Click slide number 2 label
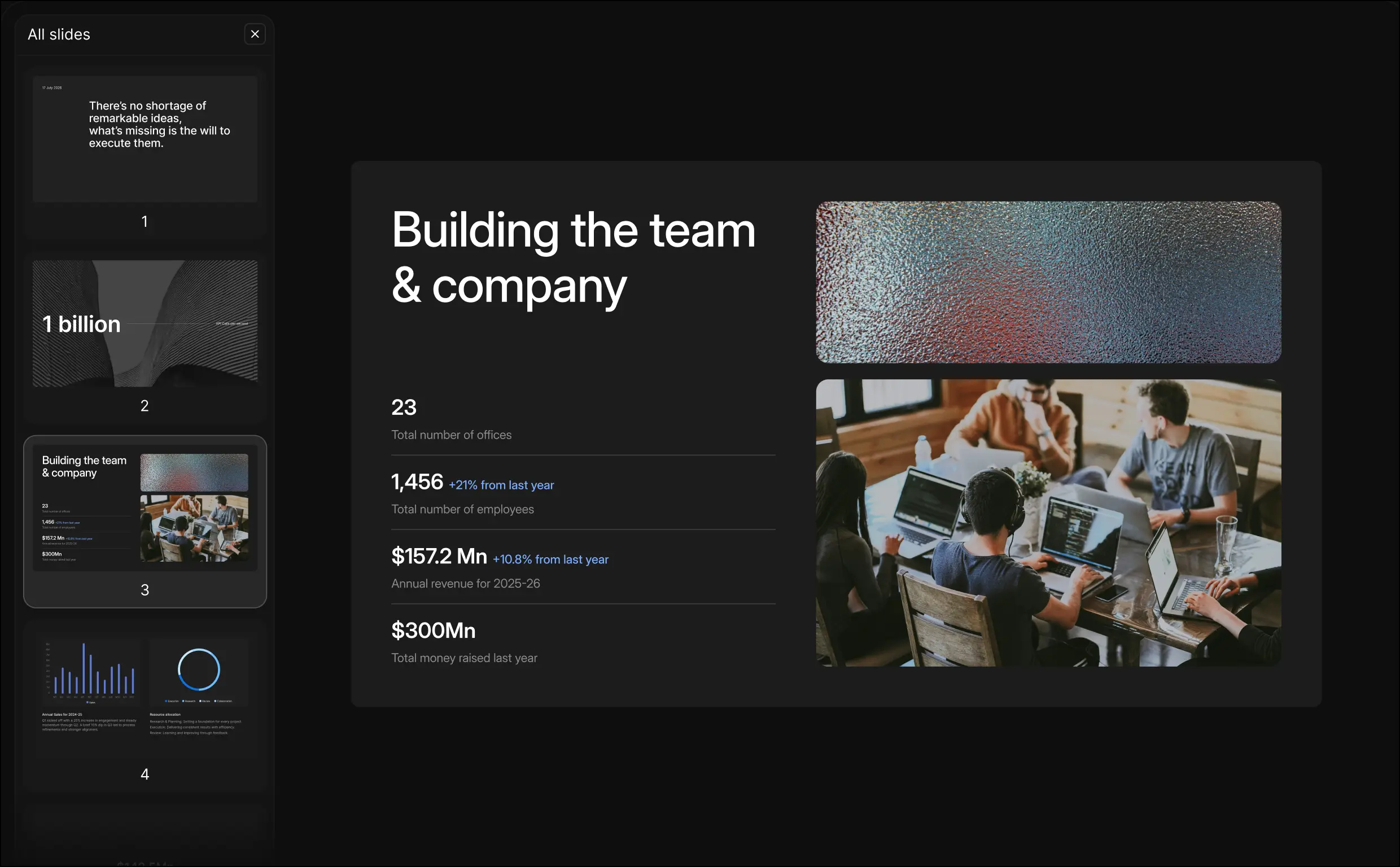This screenshot has height=867, width=1400. pos(145,406)
